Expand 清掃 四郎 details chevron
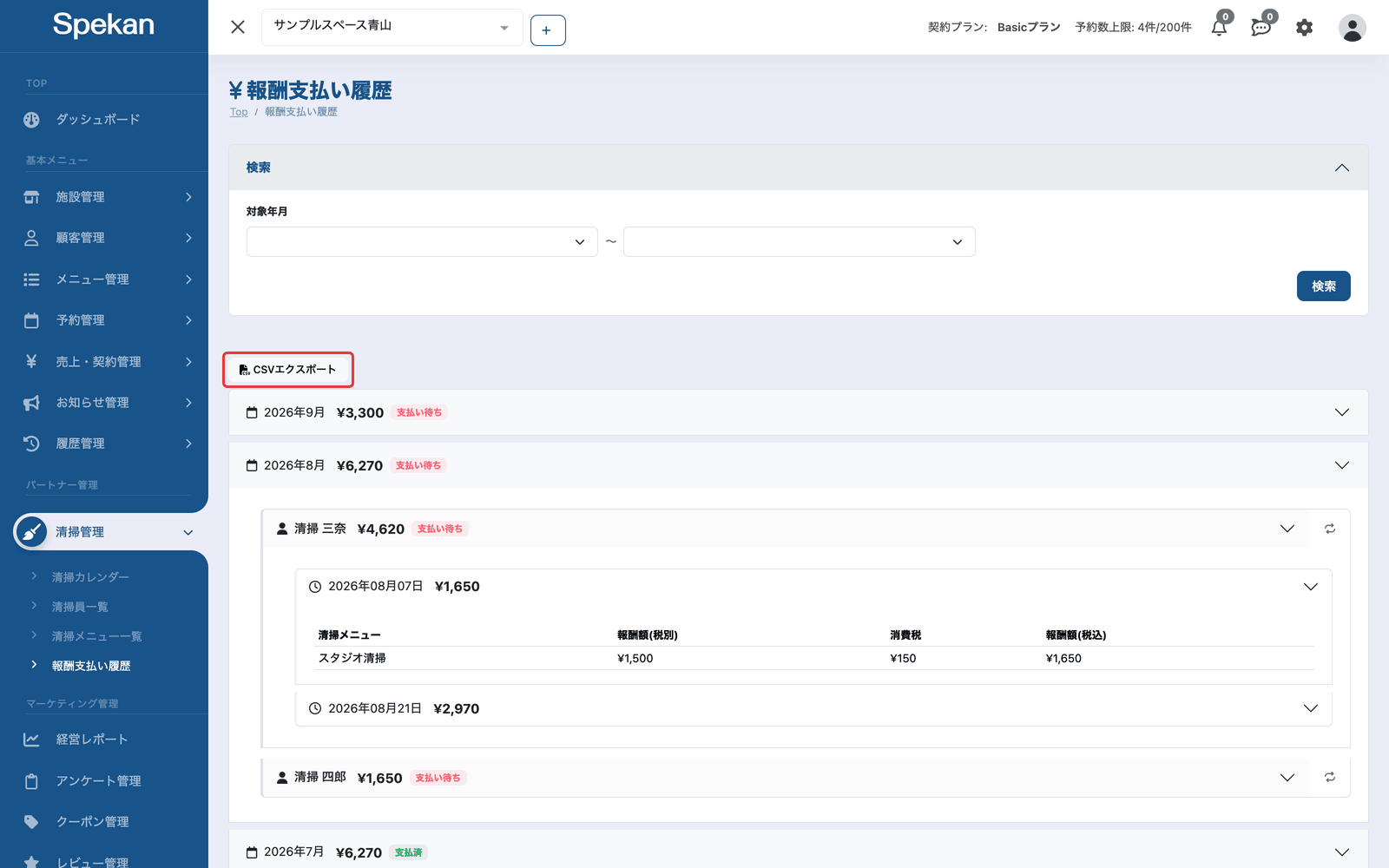The width and height of the screenshot is (1389, 868). pos(1287,778)
